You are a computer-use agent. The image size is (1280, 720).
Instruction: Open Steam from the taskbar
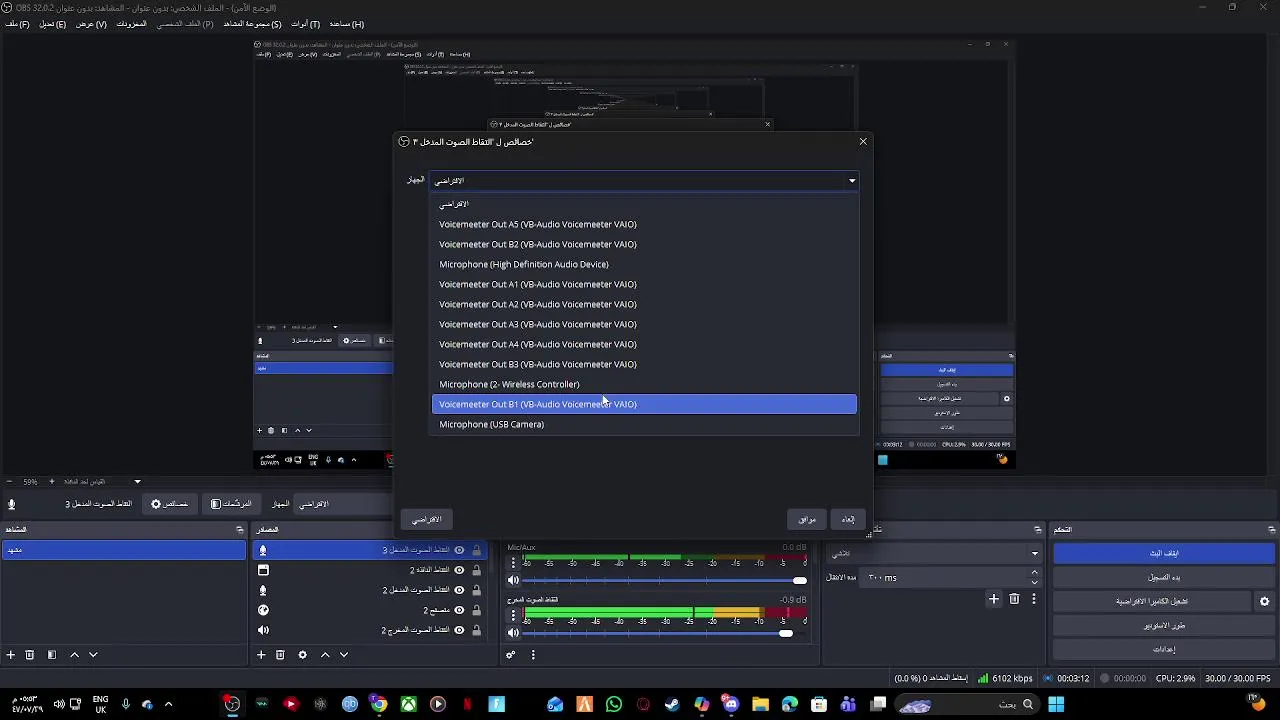coord(672,704)
